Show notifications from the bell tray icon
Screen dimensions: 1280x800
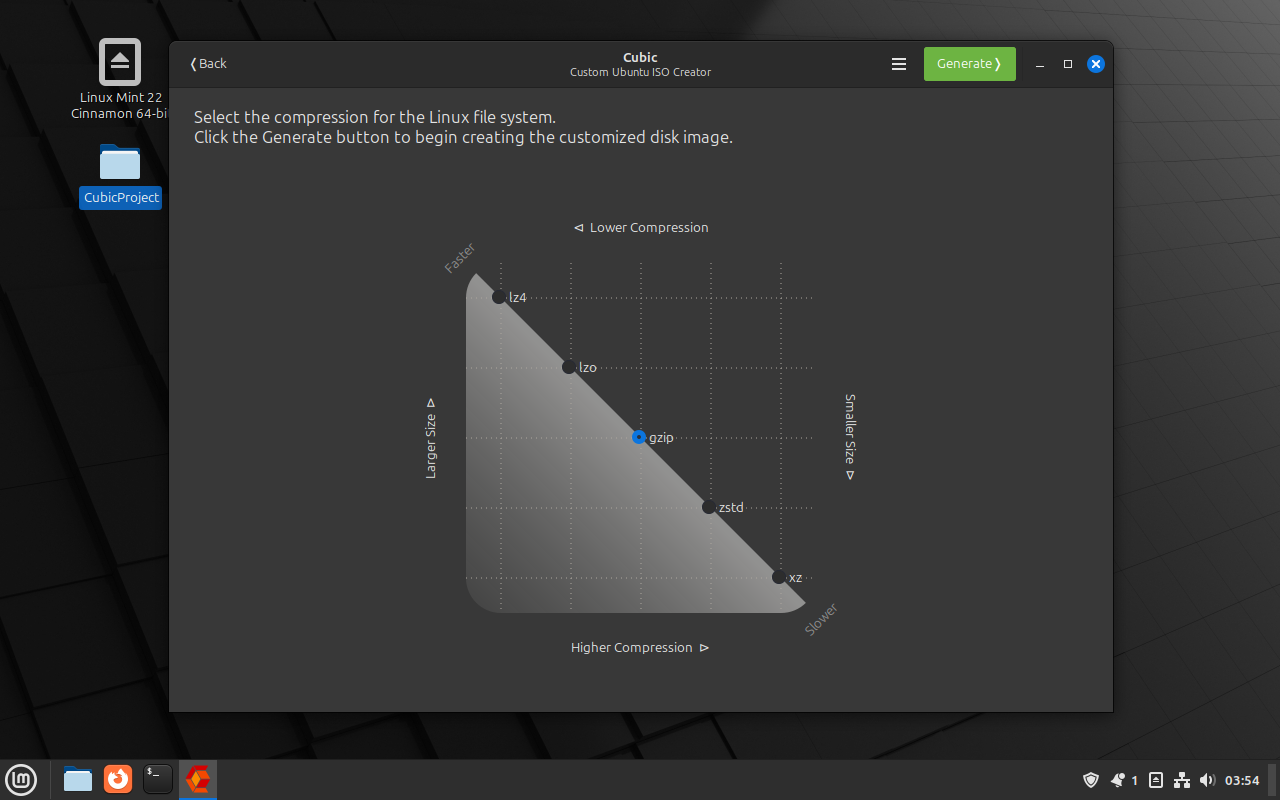1119,780
